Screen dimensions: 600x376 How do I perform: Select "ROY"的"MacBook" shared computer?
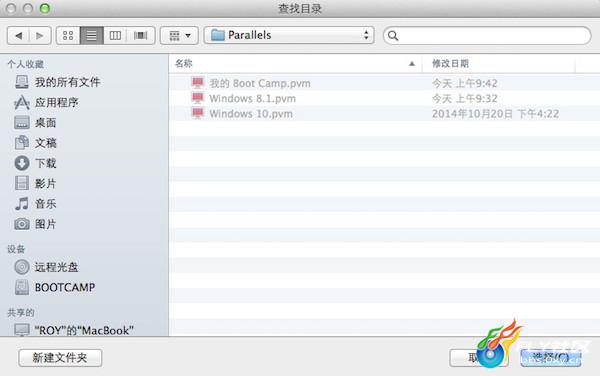click(84, 330)
